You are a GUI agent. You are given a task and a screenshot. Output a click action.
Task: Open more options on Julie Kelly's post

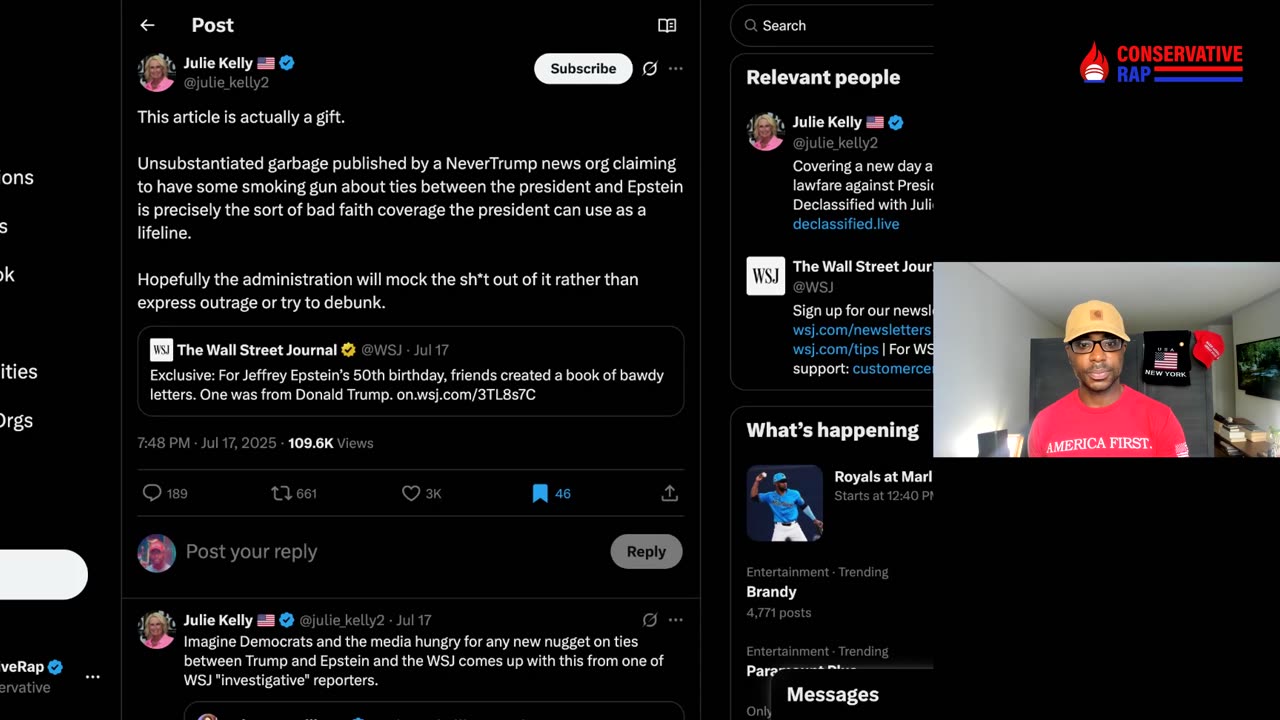(x=676, y=68)
